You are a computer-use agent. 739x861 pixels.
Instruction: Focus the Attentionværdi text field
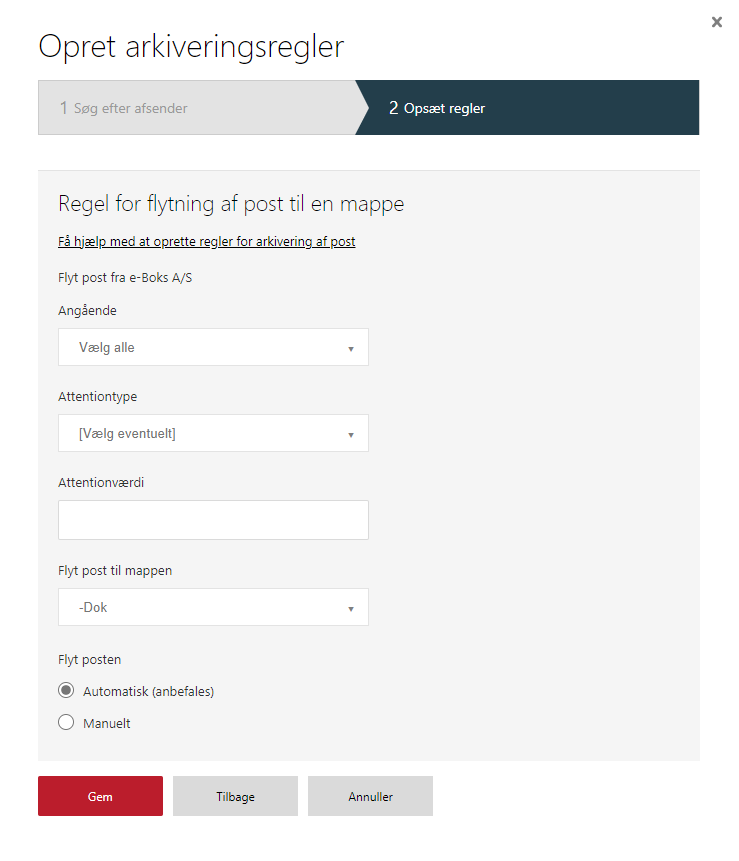(x=213, y=519)
